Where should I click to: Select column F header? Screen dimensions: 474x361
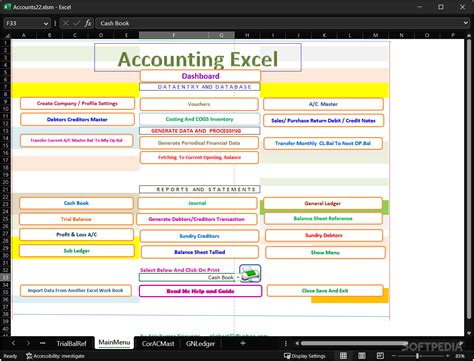coord(174,35)
